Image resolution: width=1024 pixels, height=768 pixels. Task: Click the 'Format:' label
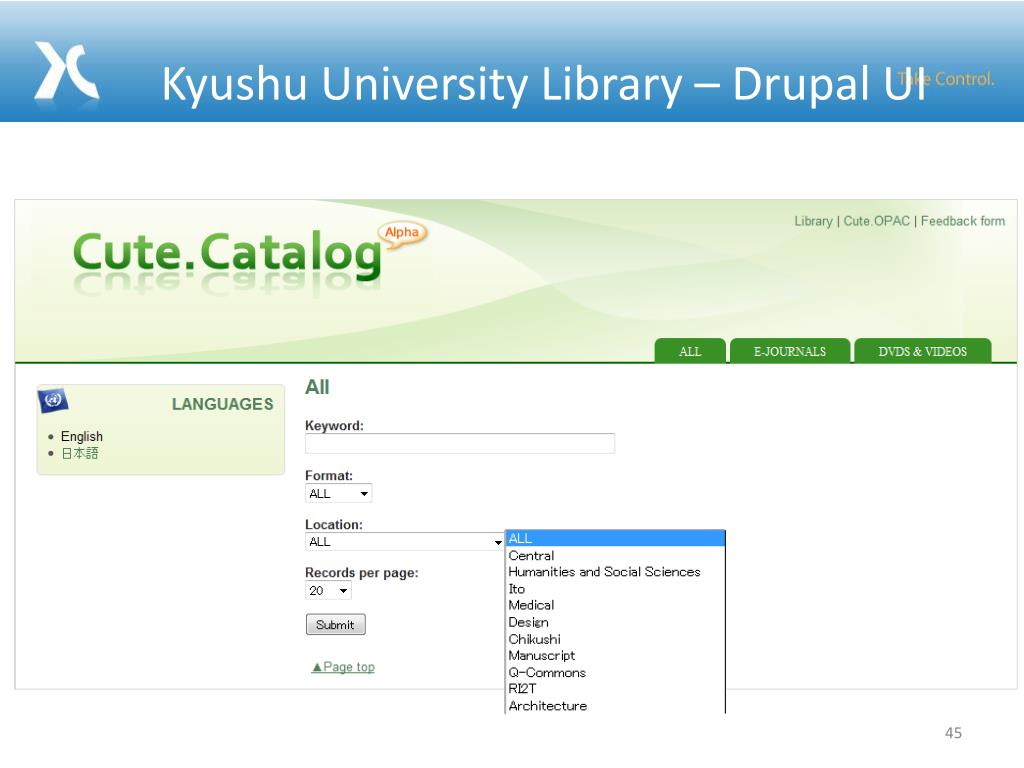(x=328, y=475)
